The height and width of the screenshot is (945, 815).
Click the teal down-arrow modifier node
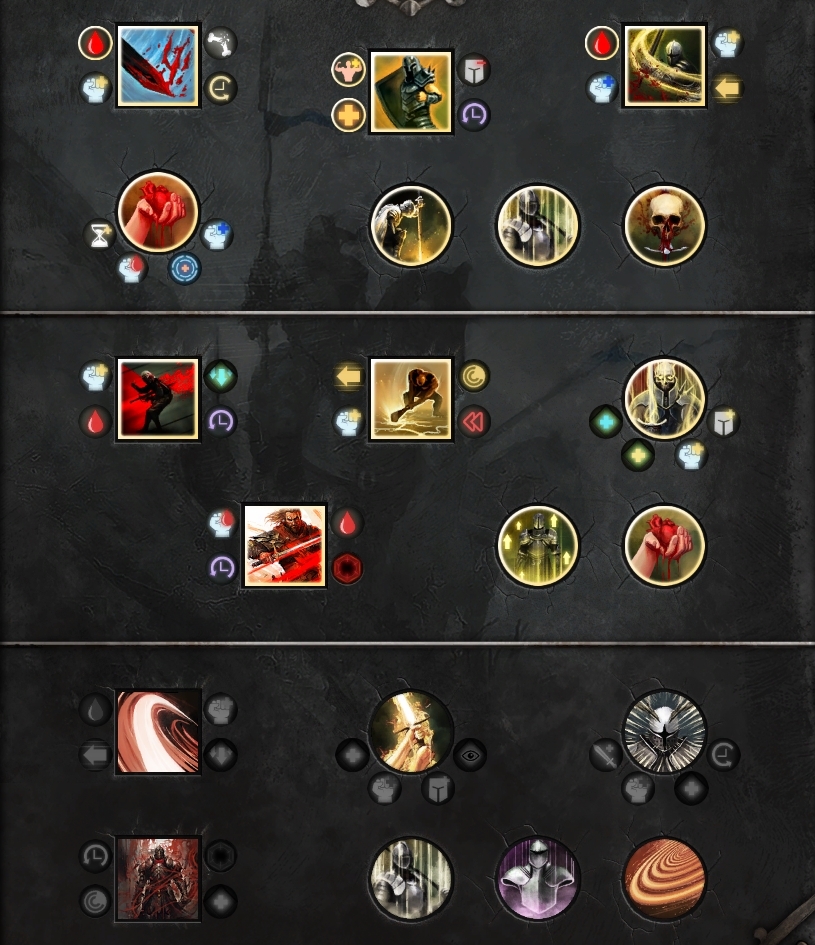[221, 376]
